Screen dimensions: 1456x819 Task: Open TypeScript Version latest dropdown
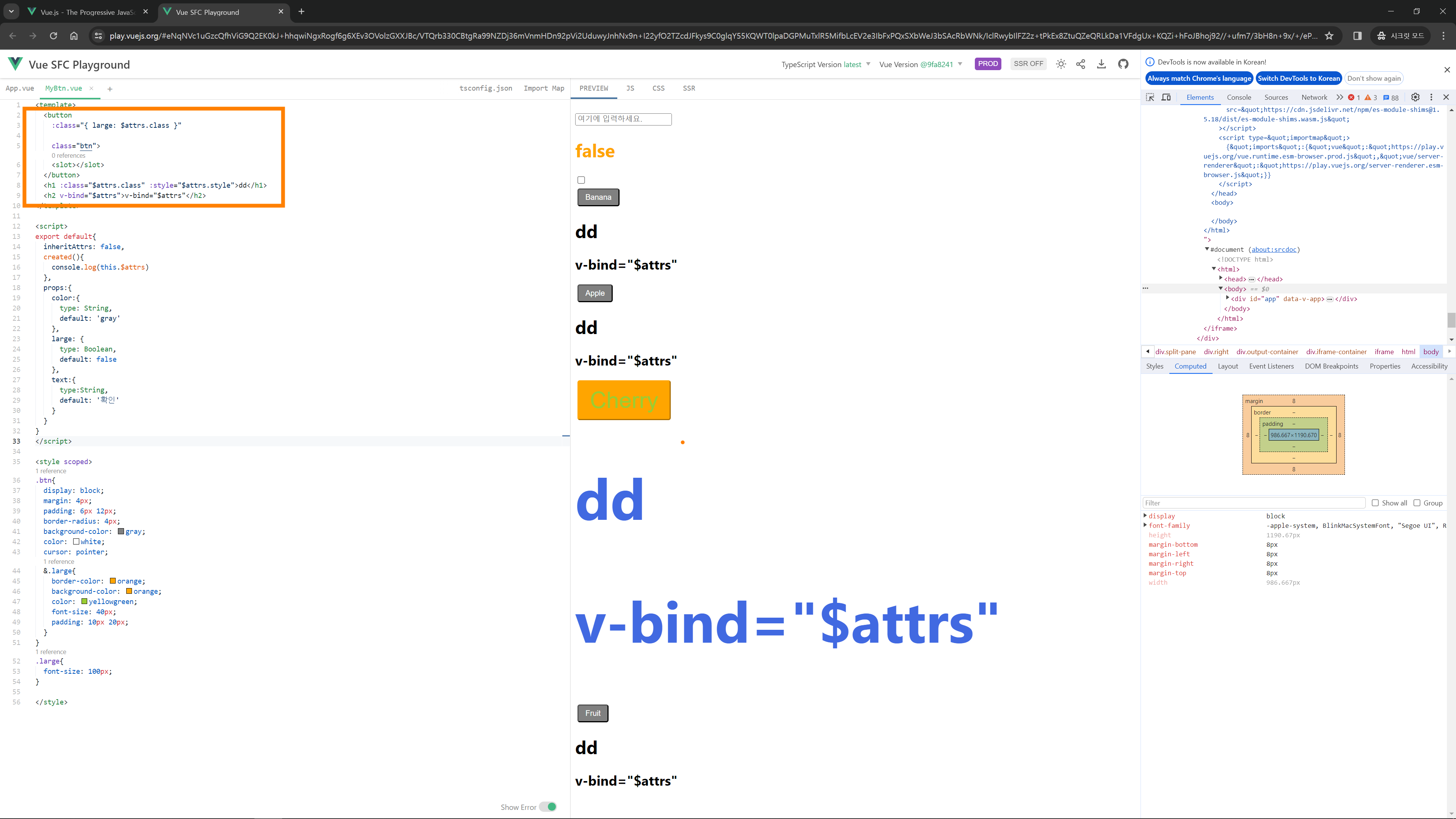point(826,64)
